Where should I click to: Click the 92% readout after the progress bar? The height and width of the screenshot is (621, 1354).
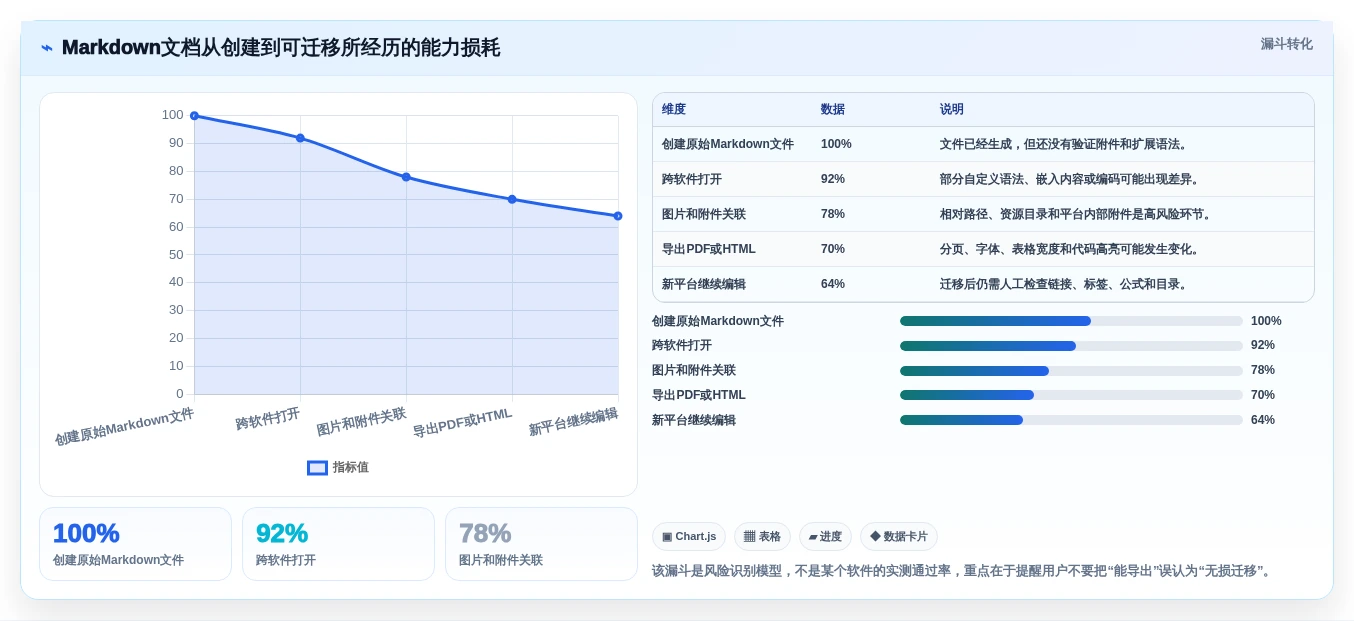coord(1263,345)
